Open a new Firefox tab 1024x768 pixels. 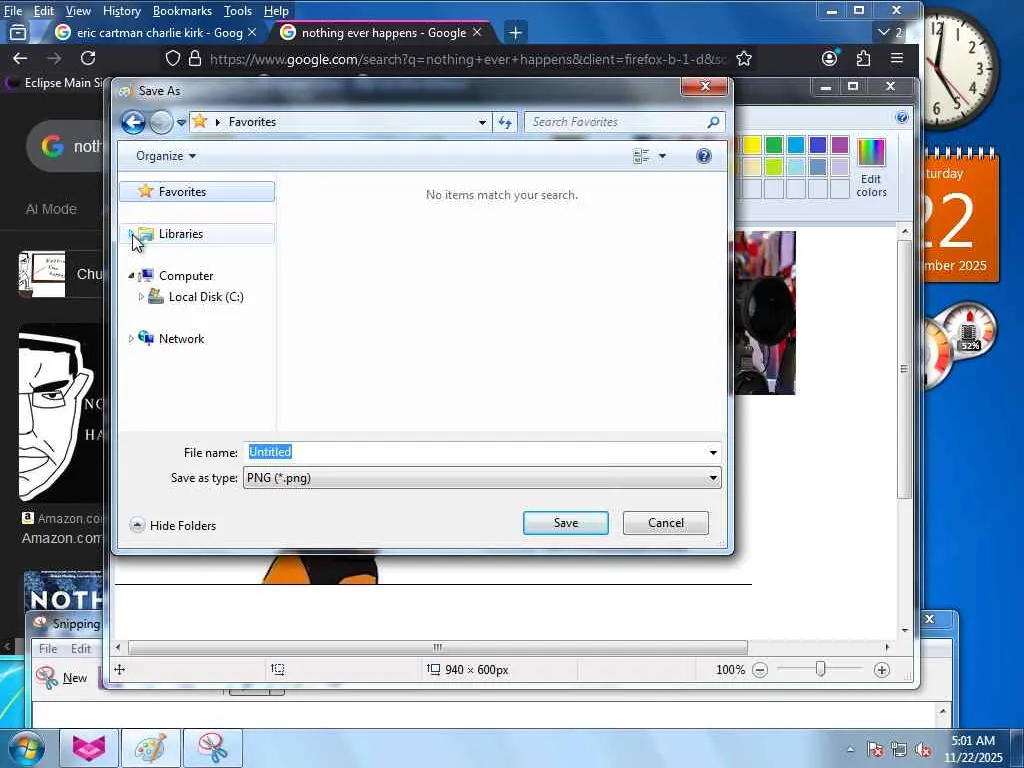(x=515, y=32)
